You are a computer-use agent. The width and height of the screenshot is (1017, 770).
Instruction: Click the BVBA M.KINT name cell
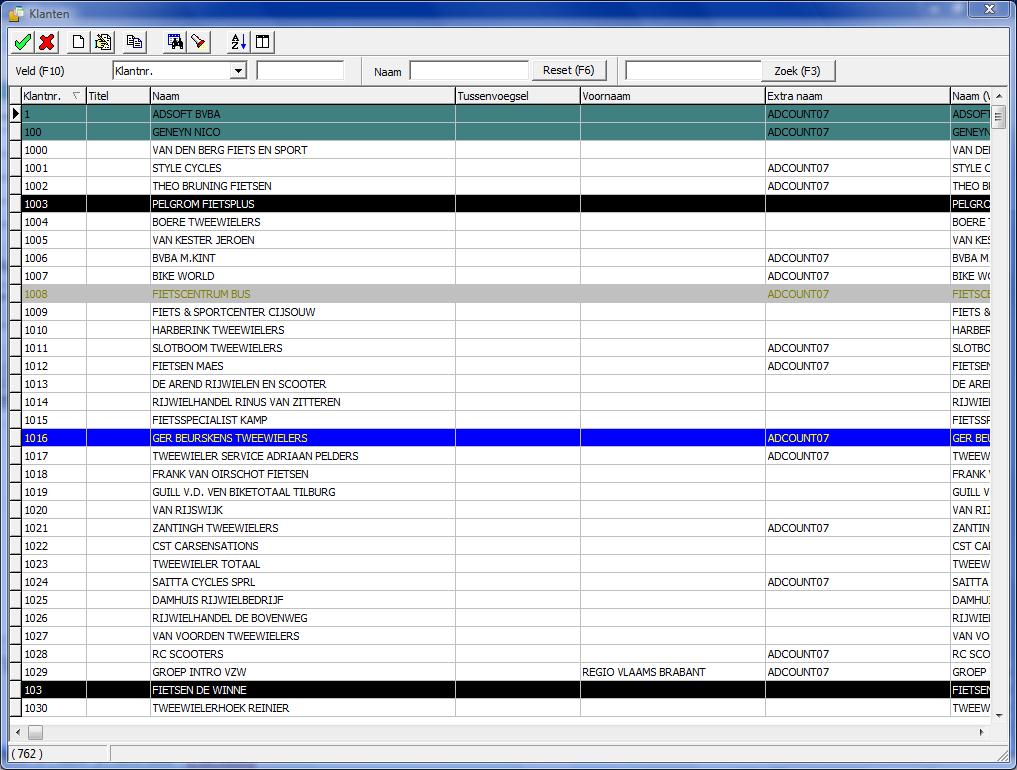pos(303,258)
